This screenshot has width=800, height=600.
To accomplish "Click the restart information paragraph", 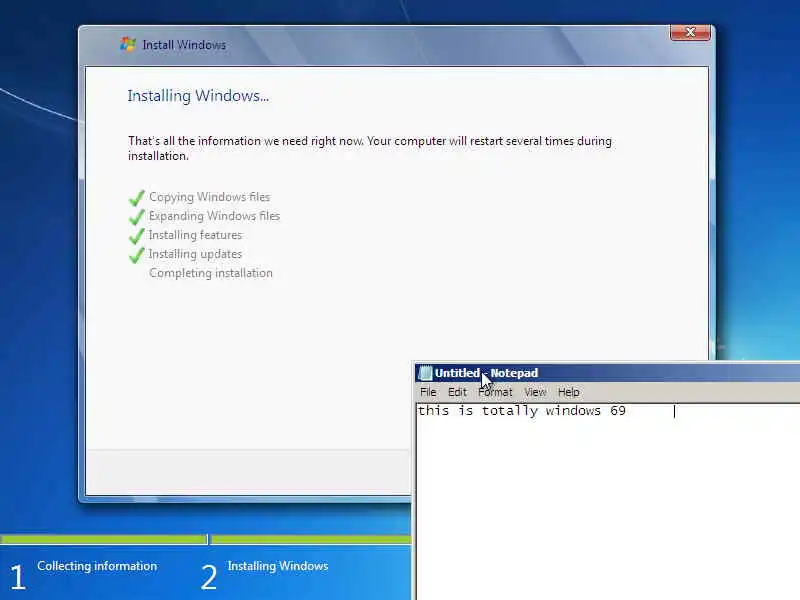I will pyautogui.click(x=370, y=148).
